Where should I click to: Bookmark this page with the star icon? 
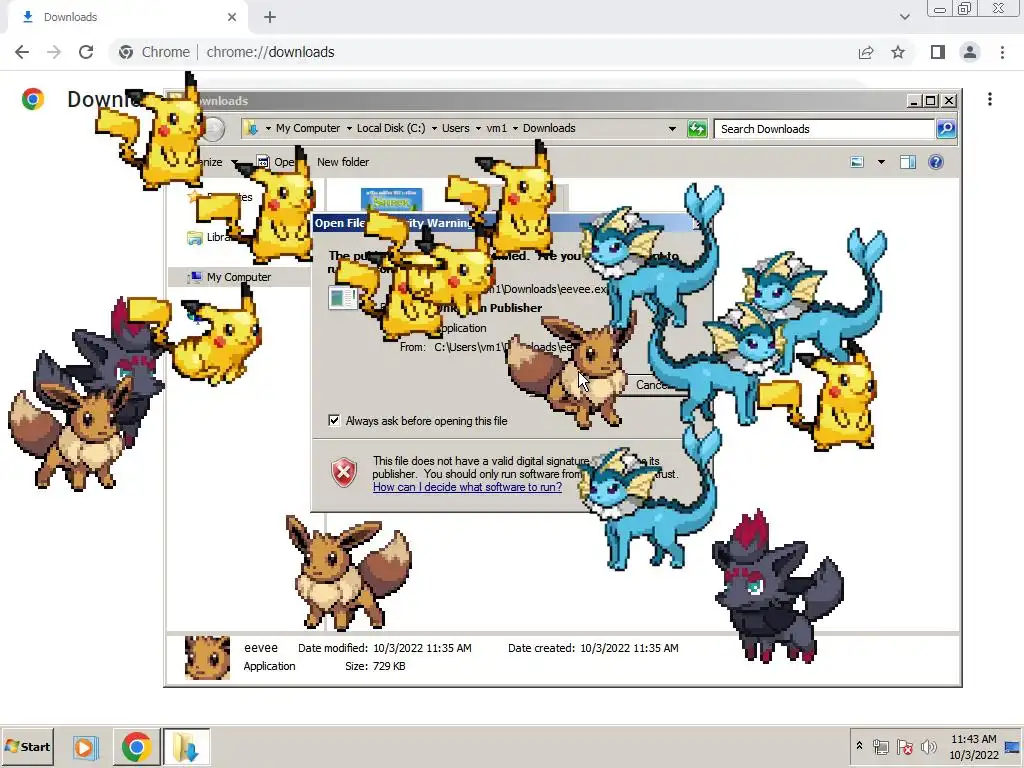(x=898, y=52)
